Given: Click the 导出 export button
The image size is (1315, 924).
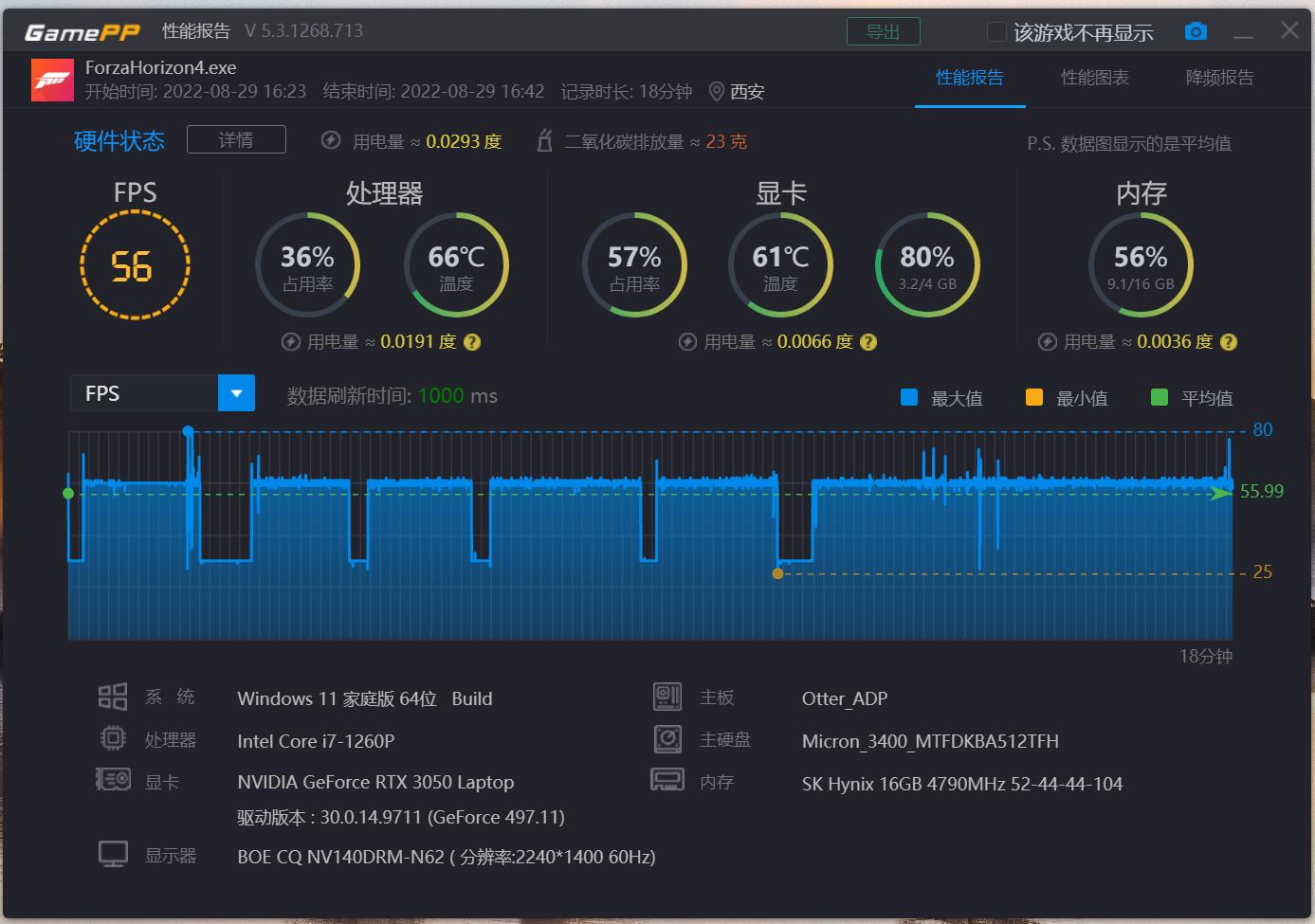Looking at the screenshot, I should tap(883, 31).
